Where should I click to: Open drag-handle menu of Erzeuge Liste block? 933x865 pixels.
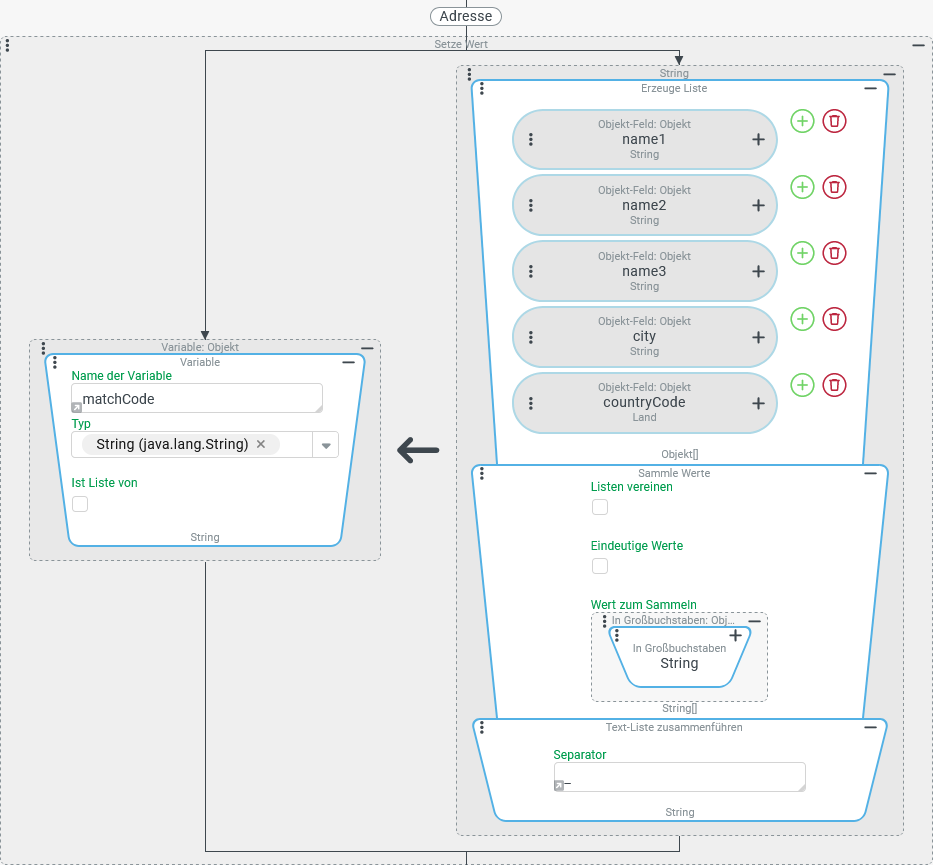pyautogui.click(x=482, y=89)
